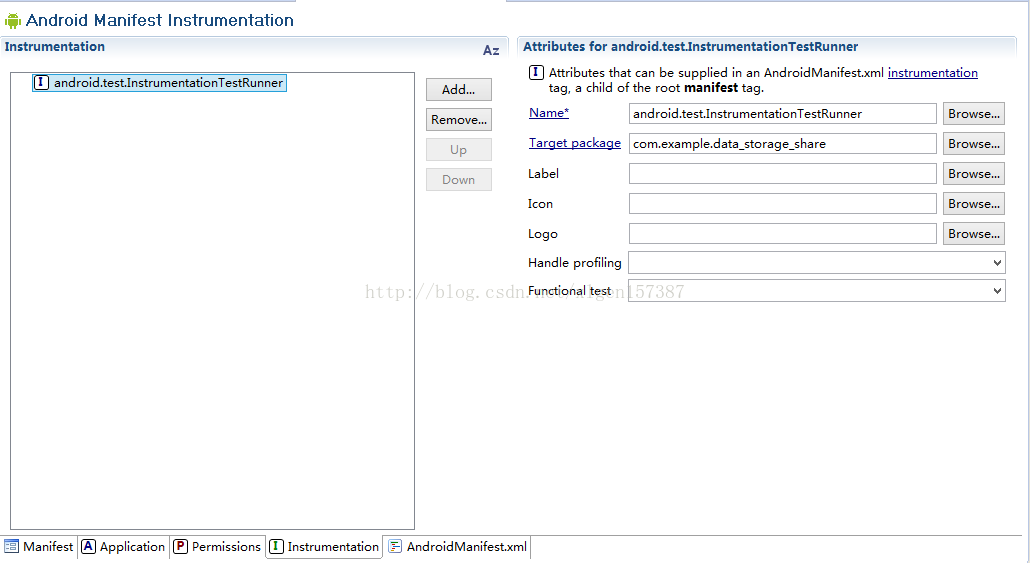Select the Instrumentation tab
The height and width of the screenshot is (563, 1030).
pos(324,547)
